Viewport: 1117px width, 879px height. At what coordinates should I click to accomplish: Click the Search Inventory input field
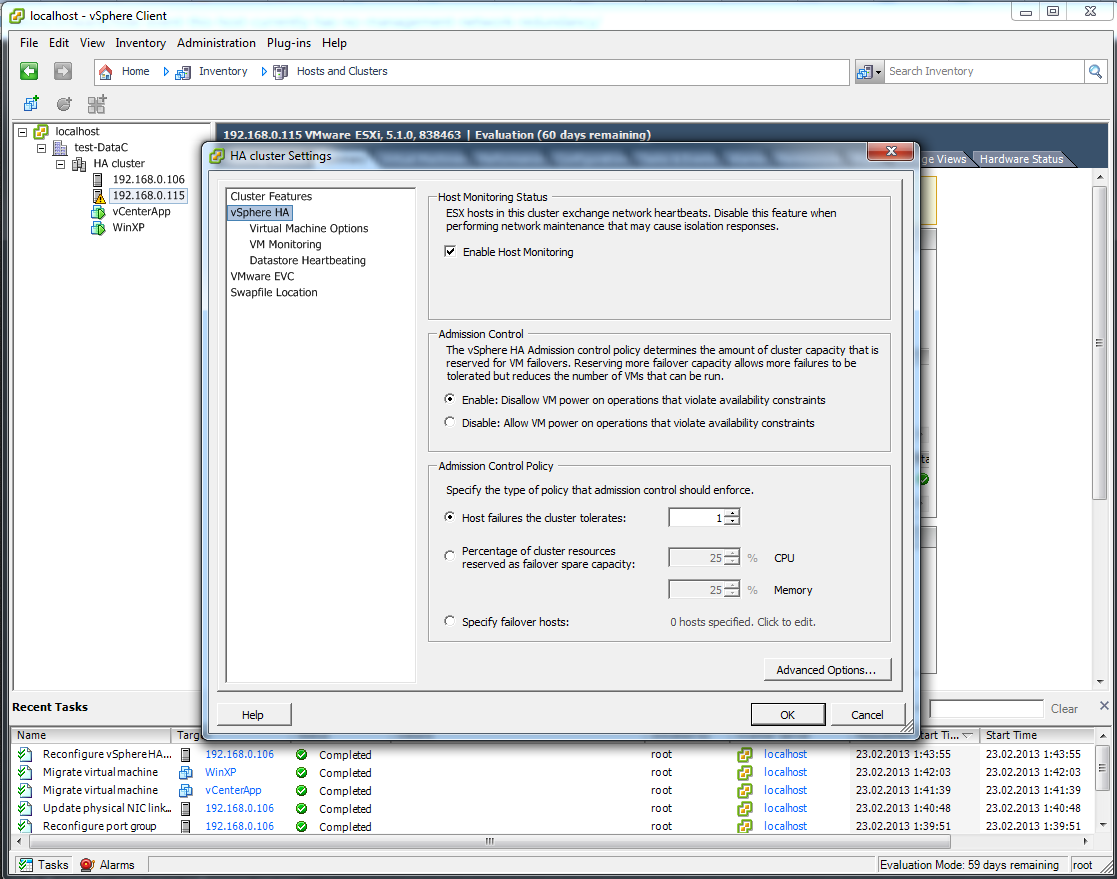click(x=983, y=71)
